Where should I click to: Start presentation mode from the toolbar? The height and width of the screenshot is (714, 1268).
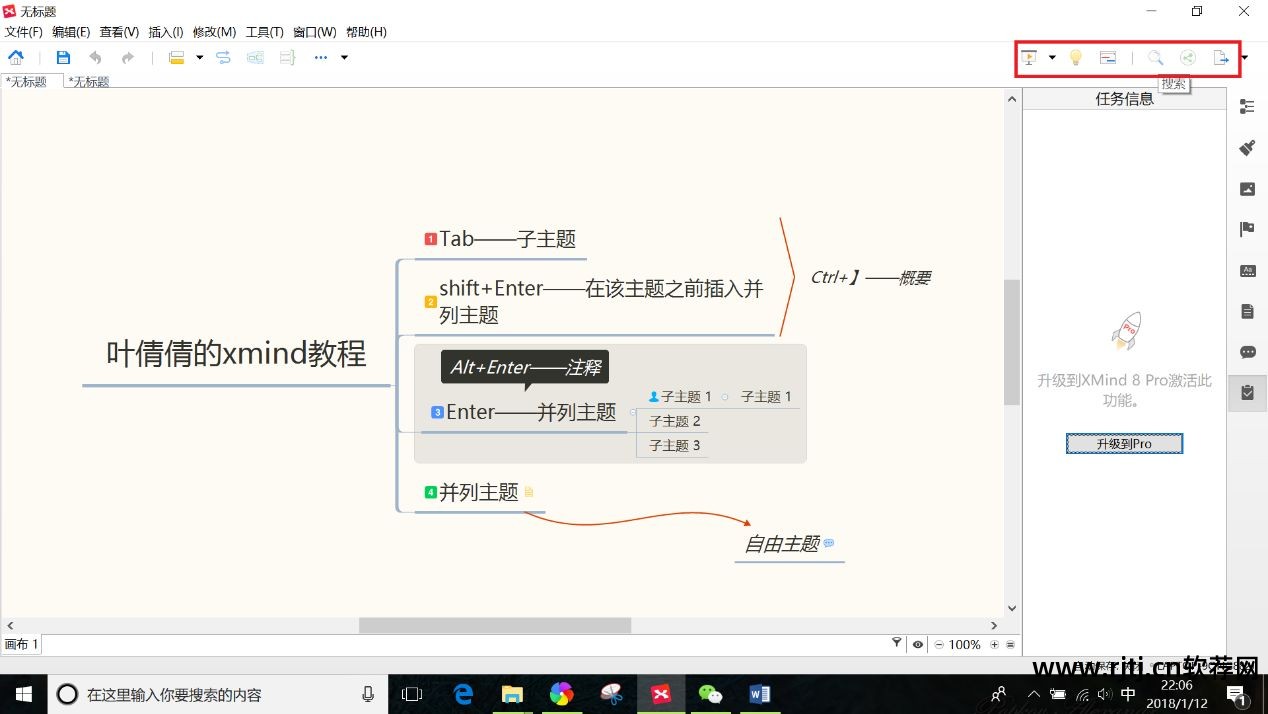point(1029,58)
